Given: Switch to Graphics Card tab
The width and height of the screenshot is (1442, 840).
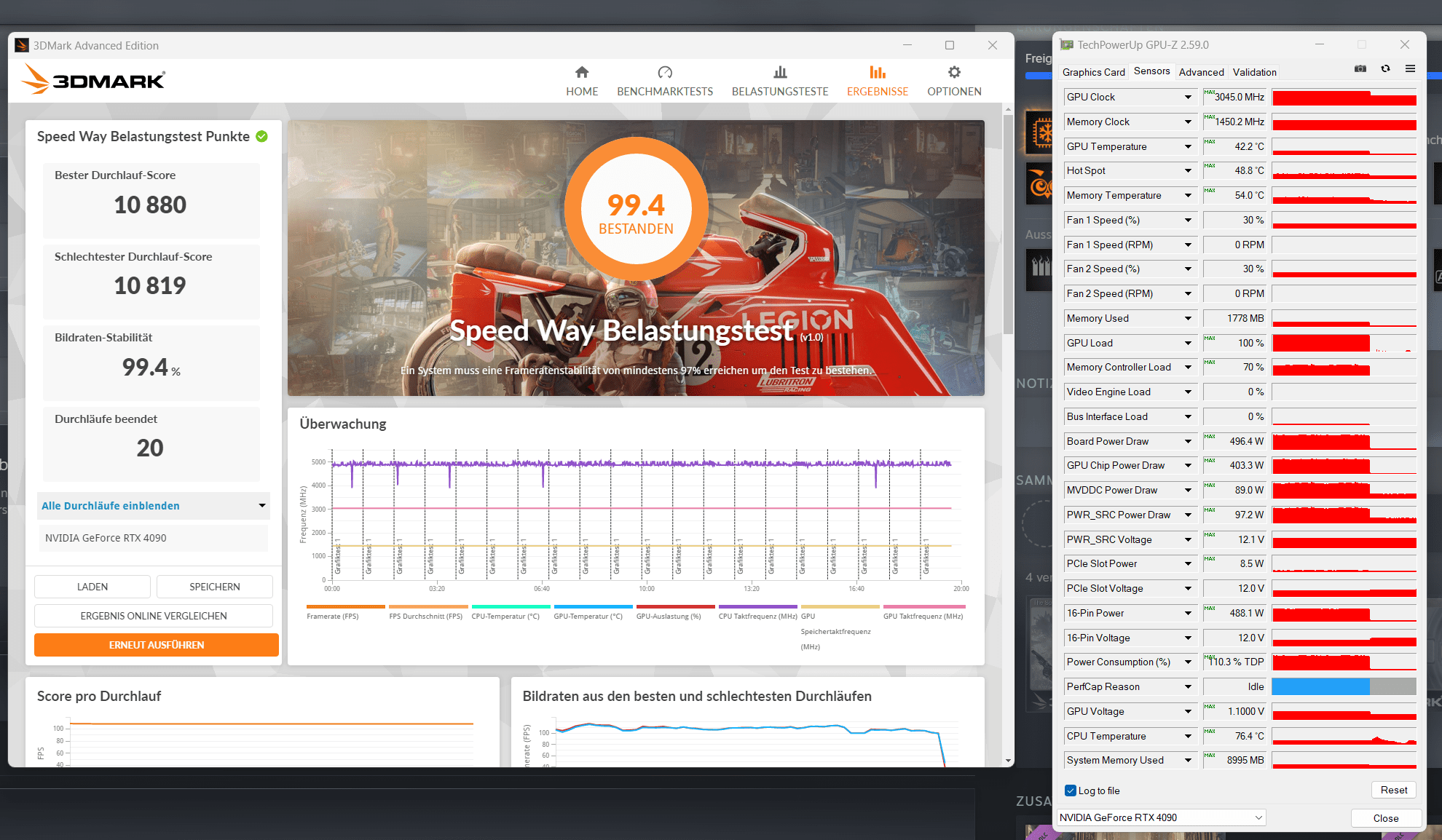Looking at the screenshot, I should 1093,72.
